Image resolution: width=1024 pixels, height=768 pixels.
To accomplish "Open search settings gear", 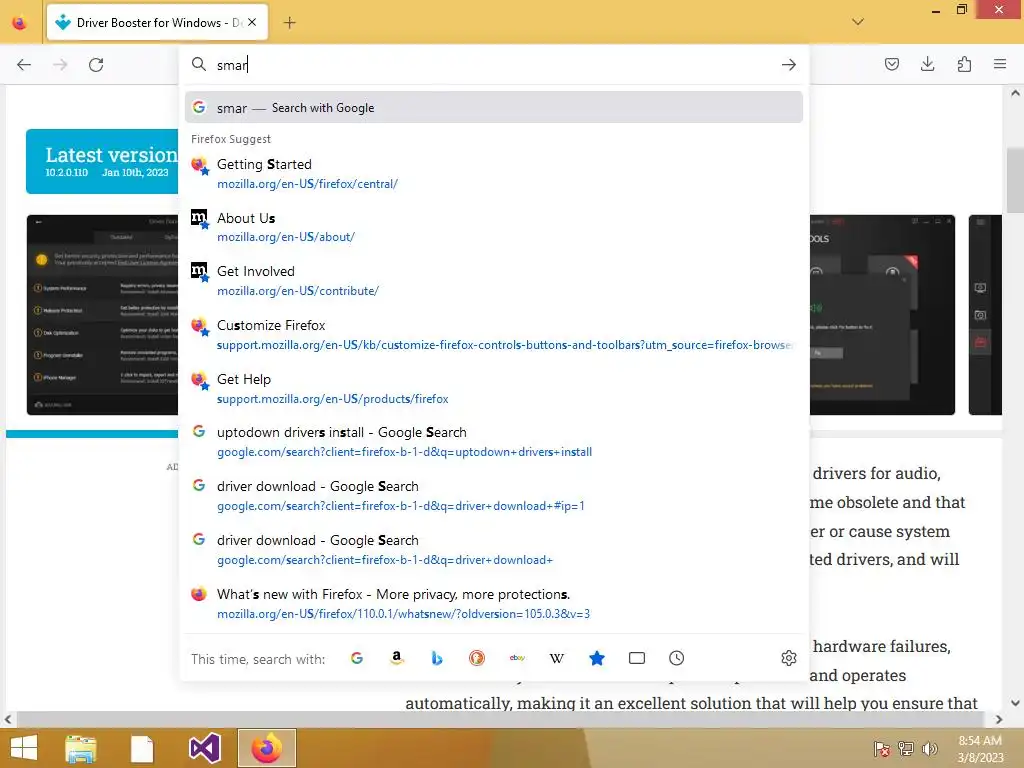I will (x=789, y=658).
